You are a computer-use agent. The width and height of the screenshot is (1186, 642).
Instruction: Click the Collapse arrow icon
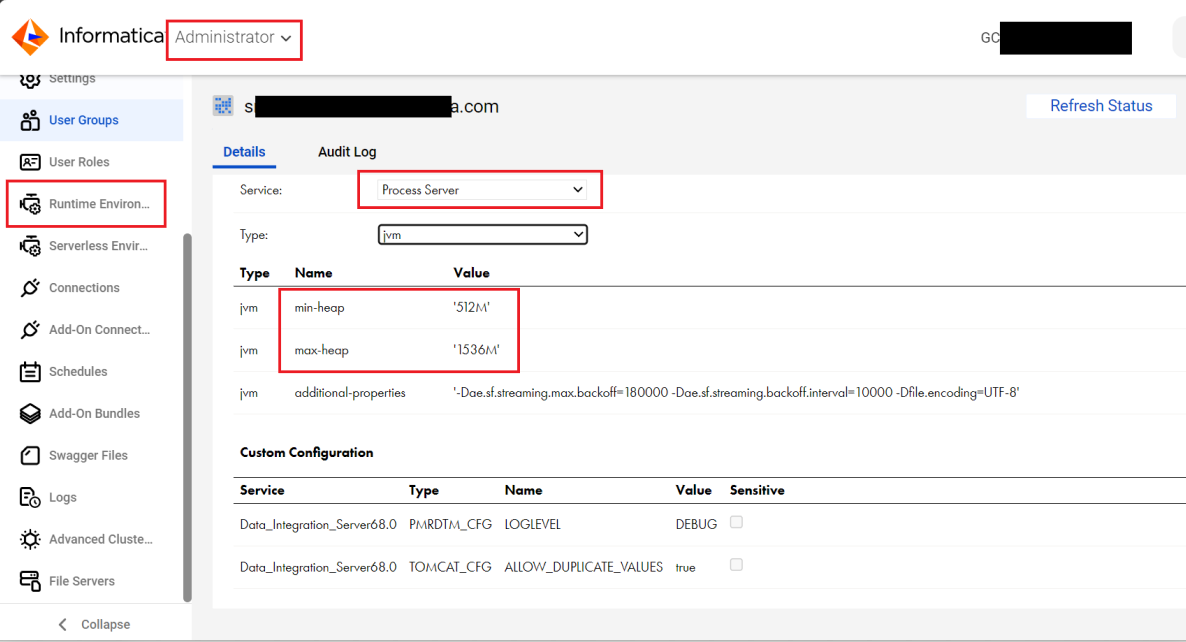[63, 625]
